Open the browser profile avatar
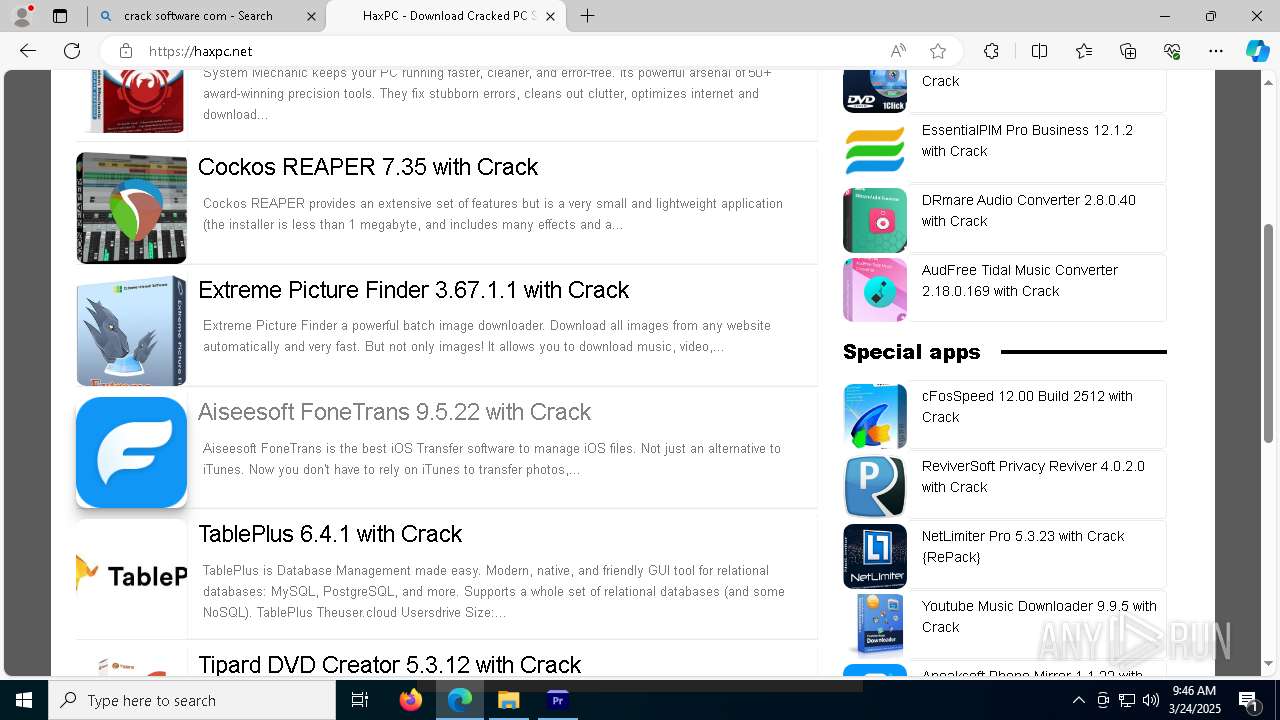 pos(22,16)
